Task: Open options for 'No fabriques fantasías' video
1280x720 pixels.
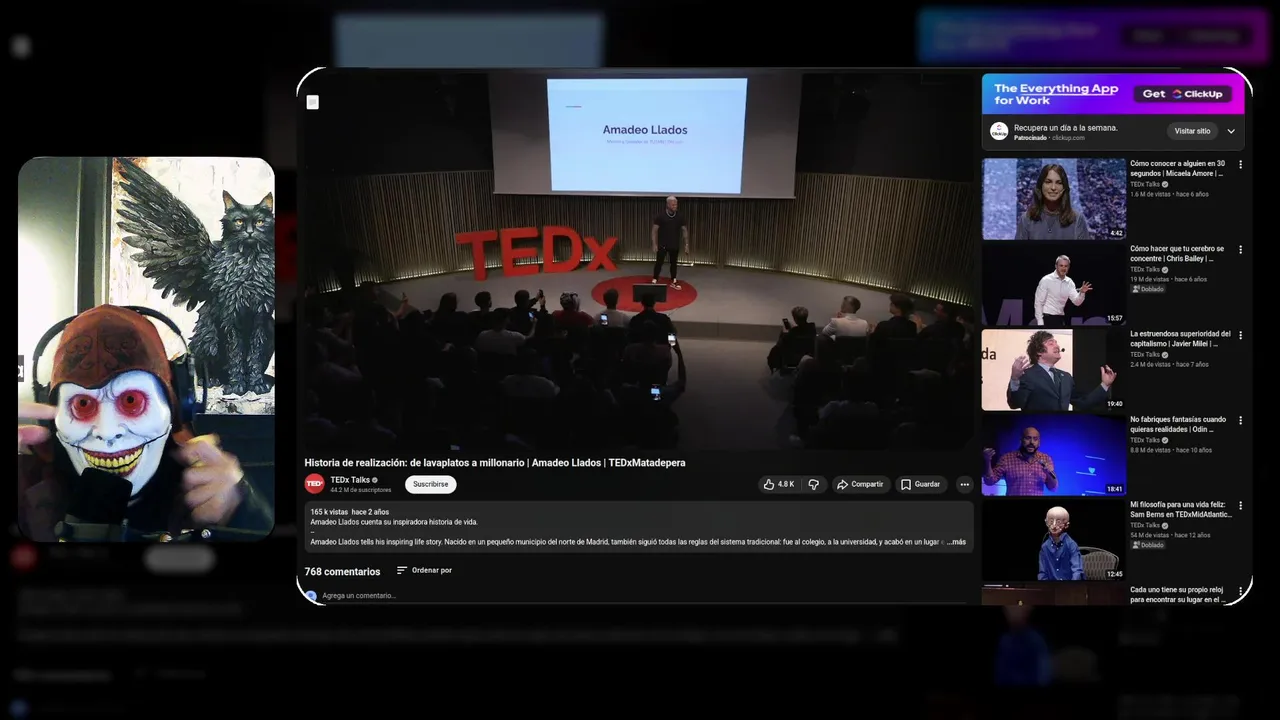Action: [1241, 421]
